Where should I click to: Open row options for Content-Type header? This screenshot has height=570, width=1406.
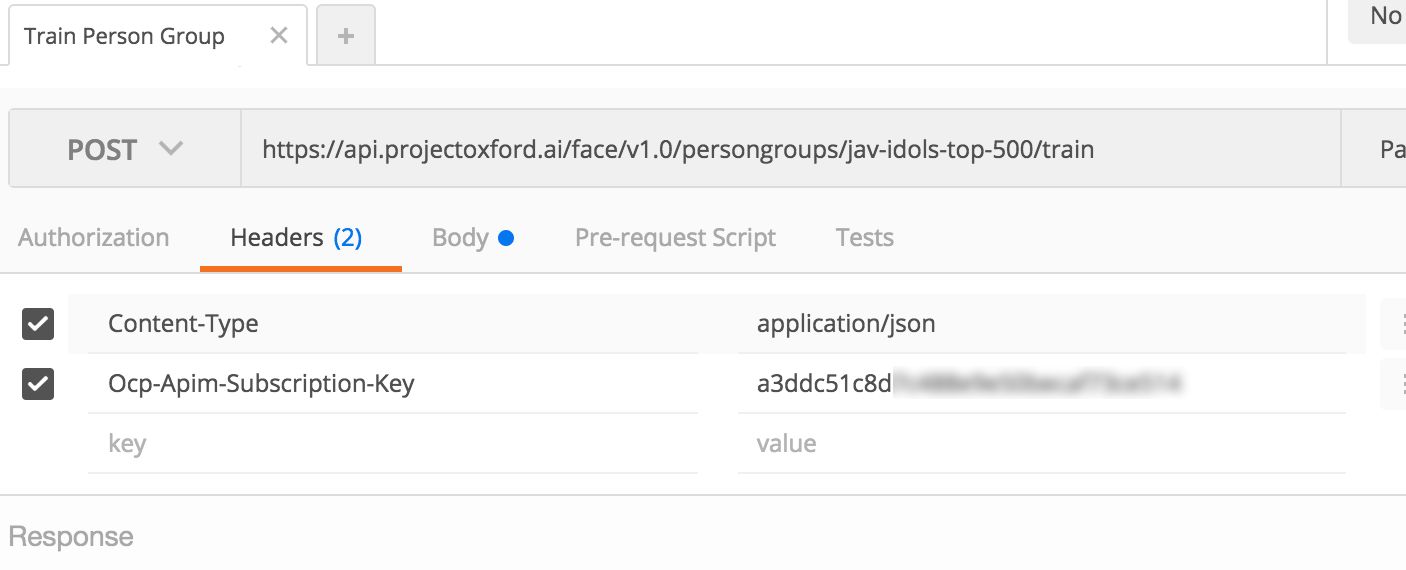point(1397,324)
